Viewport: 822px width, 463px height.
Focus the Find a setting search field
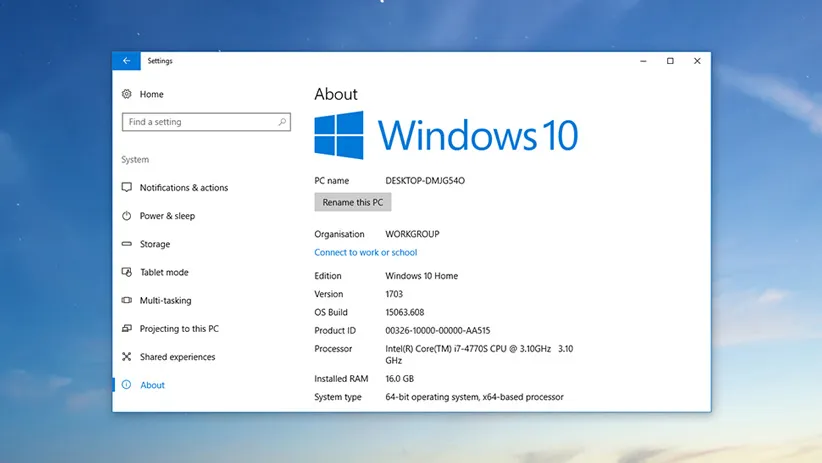(198, 122)
